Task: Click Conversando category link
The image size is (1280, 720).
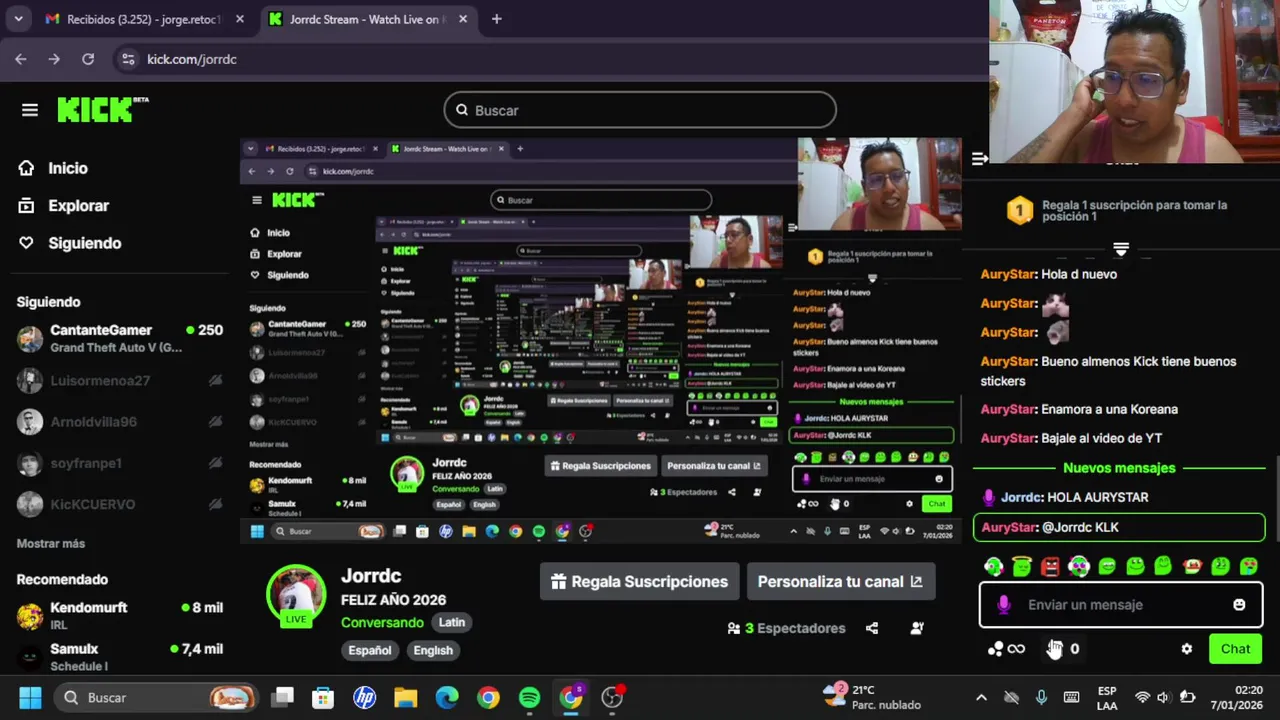Action: [x=382, y=622]
